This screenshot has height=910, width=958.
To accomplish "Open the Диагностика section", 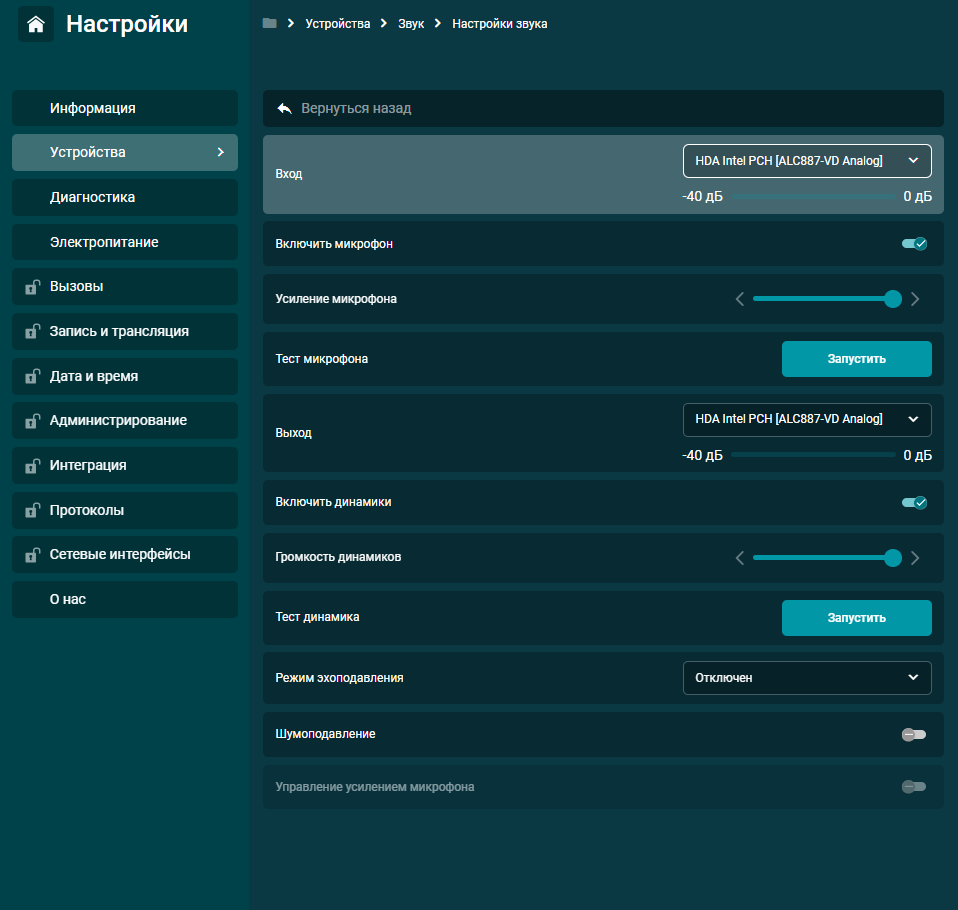I will [125, 197].
